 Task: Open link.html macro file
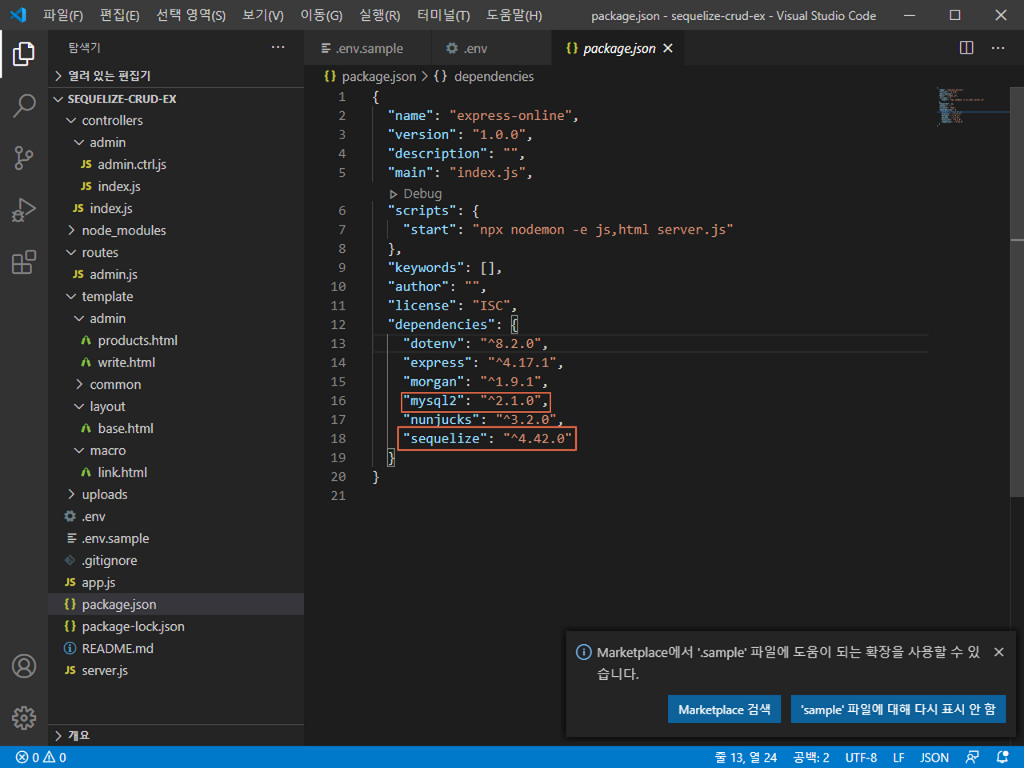[x=122, y=472]
